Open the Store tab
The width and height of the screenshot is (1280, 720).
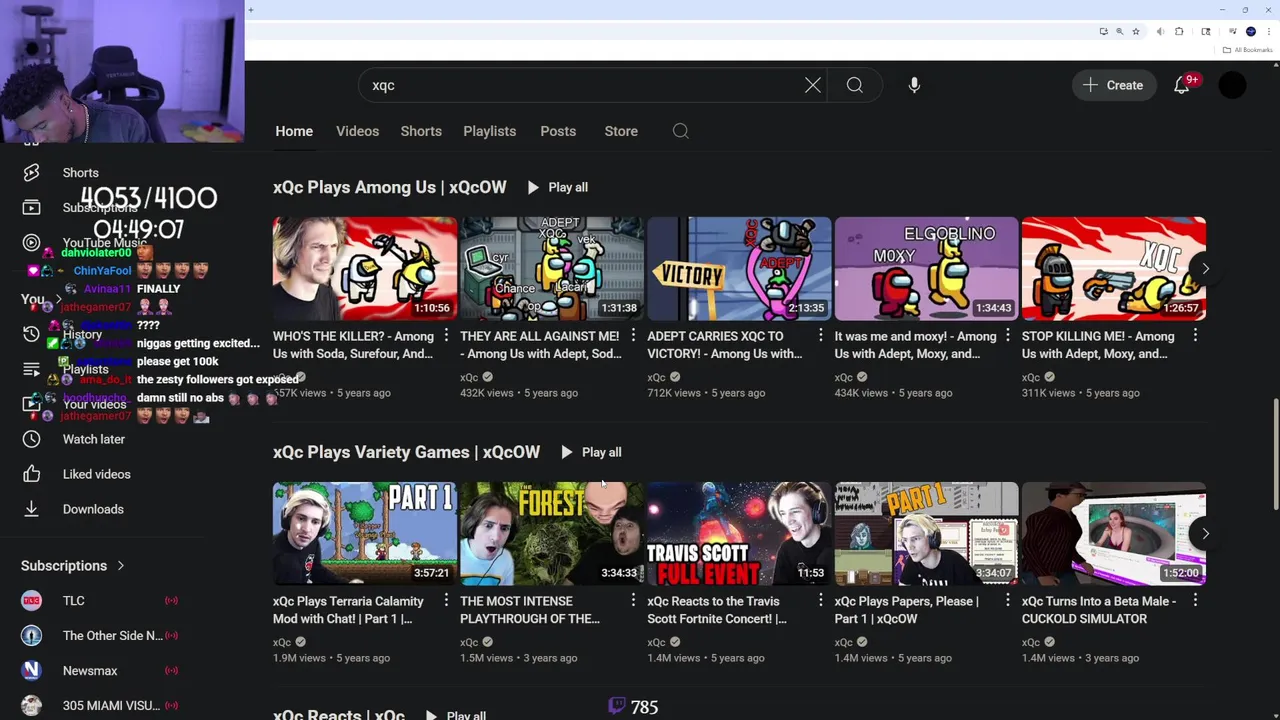pyautogui.click(x=621, y=131)
